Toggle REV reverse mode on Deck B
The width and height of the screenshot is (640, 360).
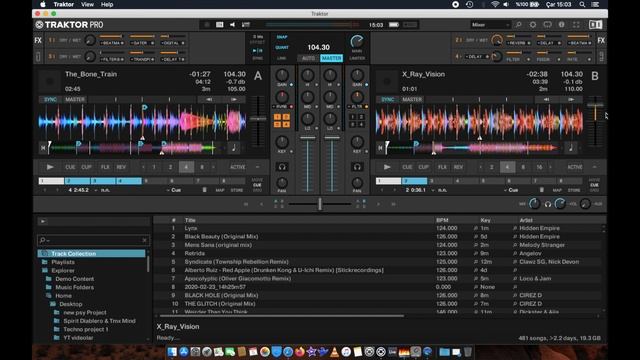click(458, 167)
